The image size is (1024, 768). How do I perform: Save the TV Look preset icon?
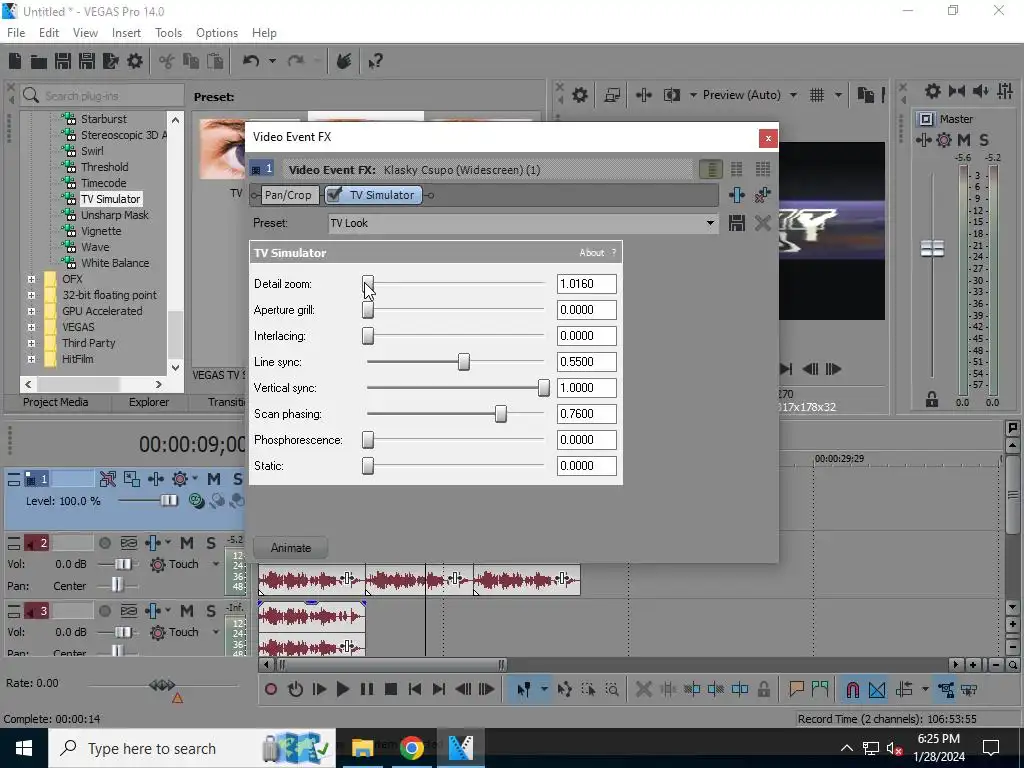click(x=737, y=223)
